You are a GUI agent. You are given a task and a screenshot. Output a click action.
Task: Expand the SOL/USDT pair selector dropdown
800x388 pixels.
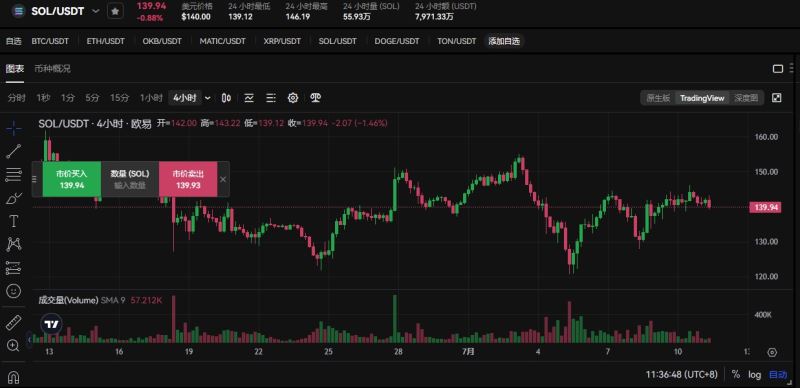click(95, 11)
